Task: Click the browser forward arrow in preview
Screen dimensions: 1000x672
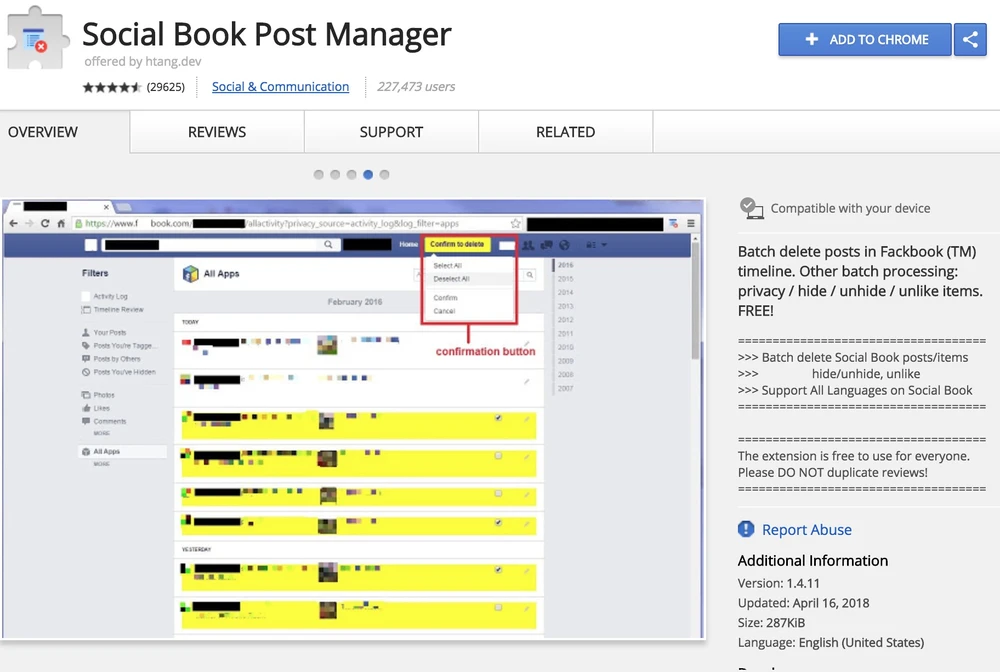Action: tap(29, 223)
